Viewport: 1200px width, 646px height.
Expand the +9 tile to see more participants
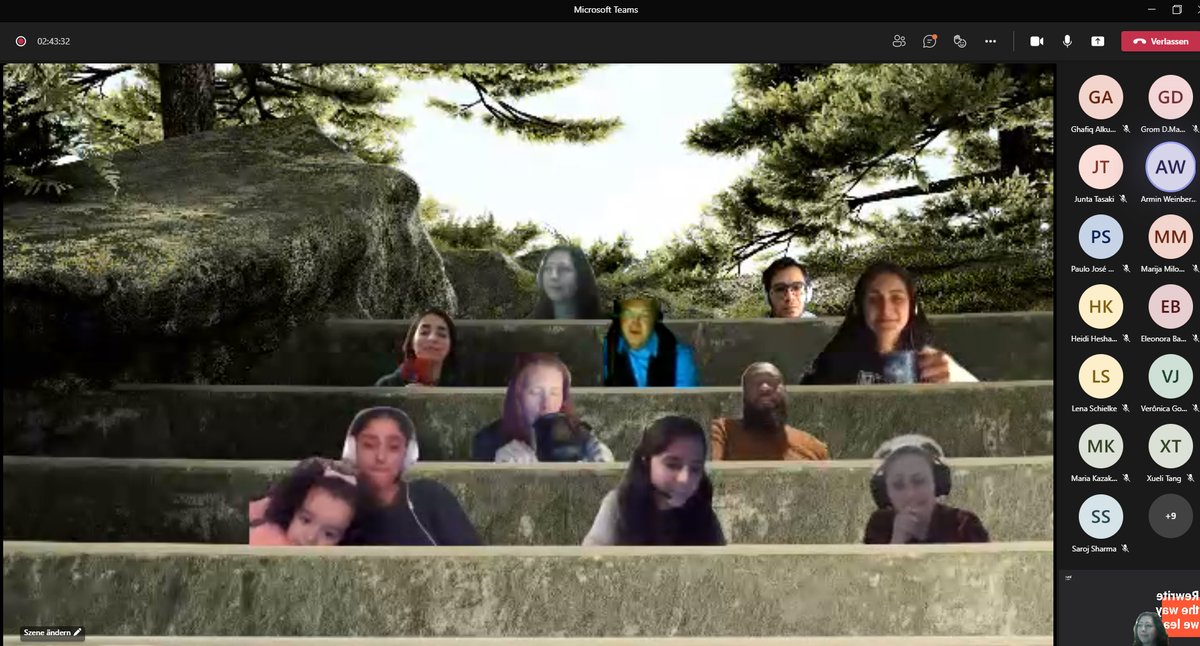[1169, 516]
